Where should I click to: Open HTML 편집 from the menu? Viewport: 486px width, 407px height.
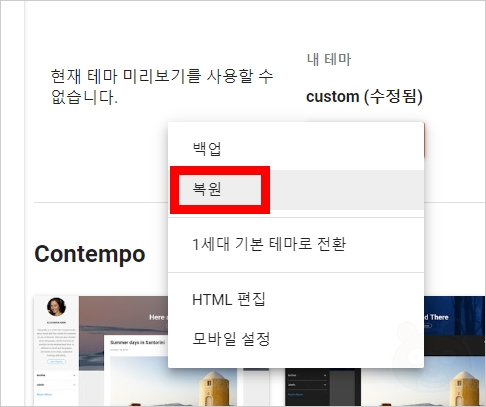pyautogui.click(x=296, y=299)
